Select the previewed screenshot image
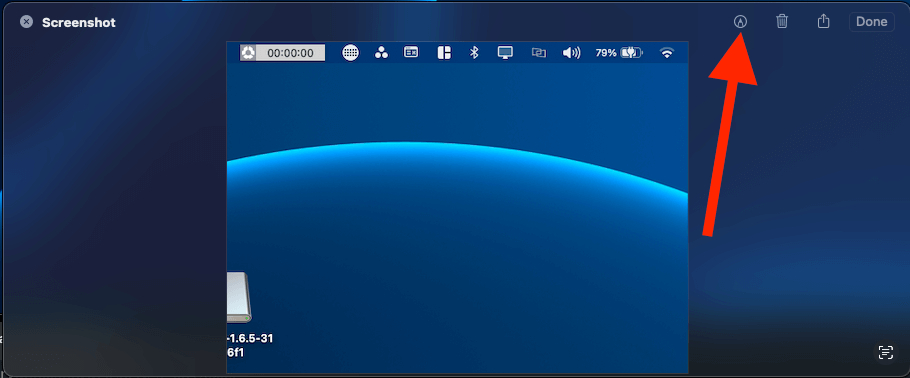This screenshot has width=910, height=378. click(457, 207)
